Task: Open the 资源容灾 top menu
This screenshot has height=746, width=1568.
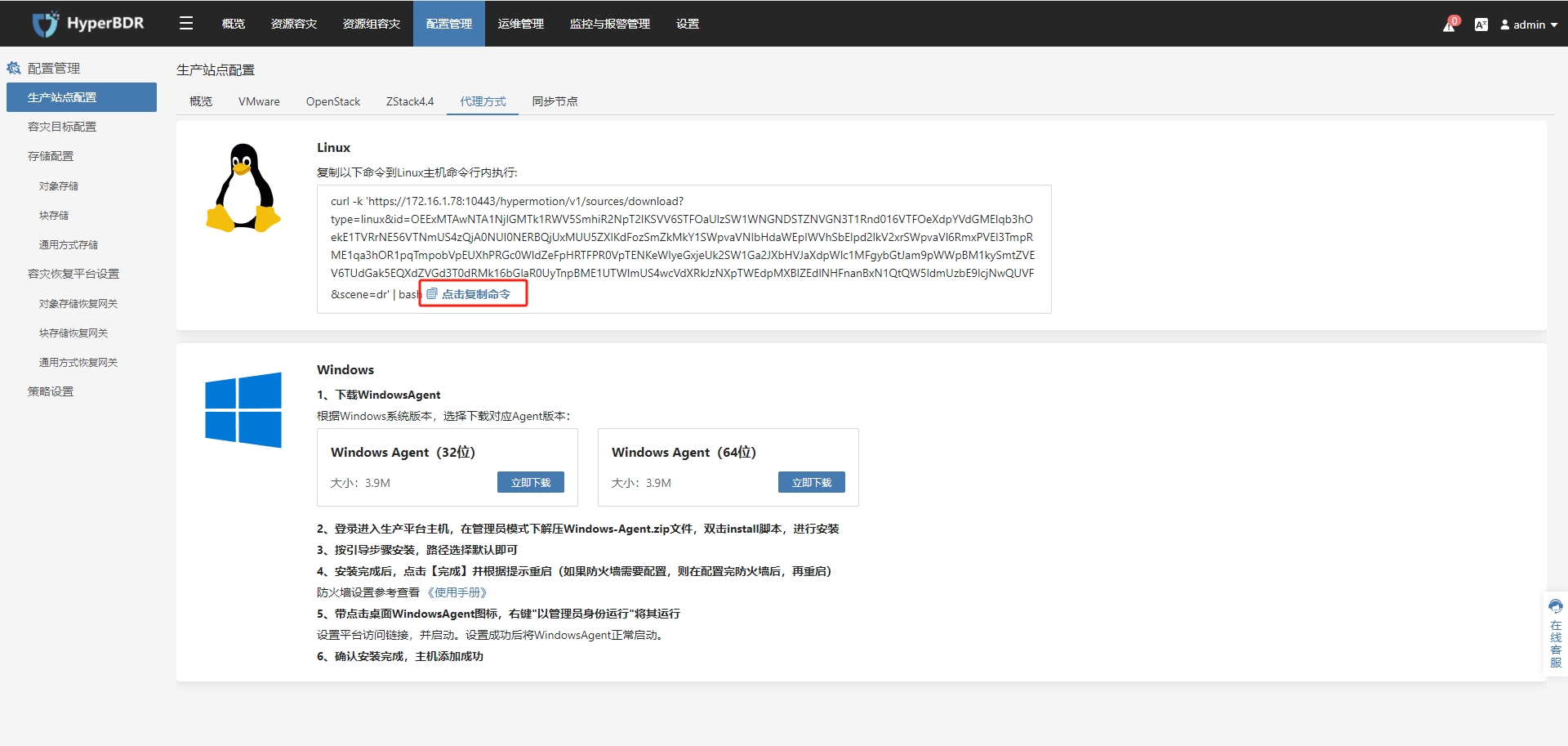Action: pos(294,24)
